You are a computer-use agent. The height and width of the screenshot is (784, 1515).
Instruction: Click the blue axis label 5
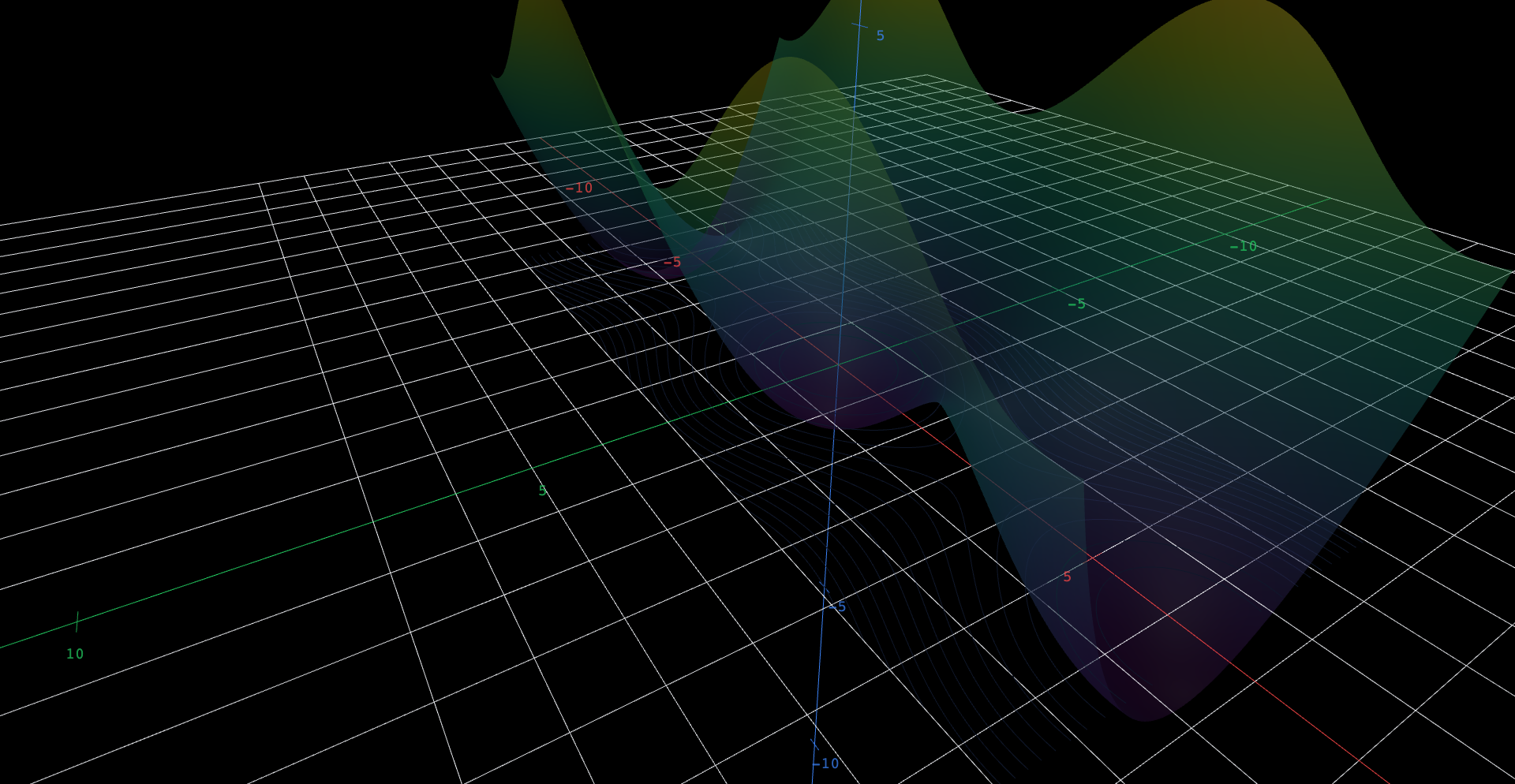coord(881,35)
